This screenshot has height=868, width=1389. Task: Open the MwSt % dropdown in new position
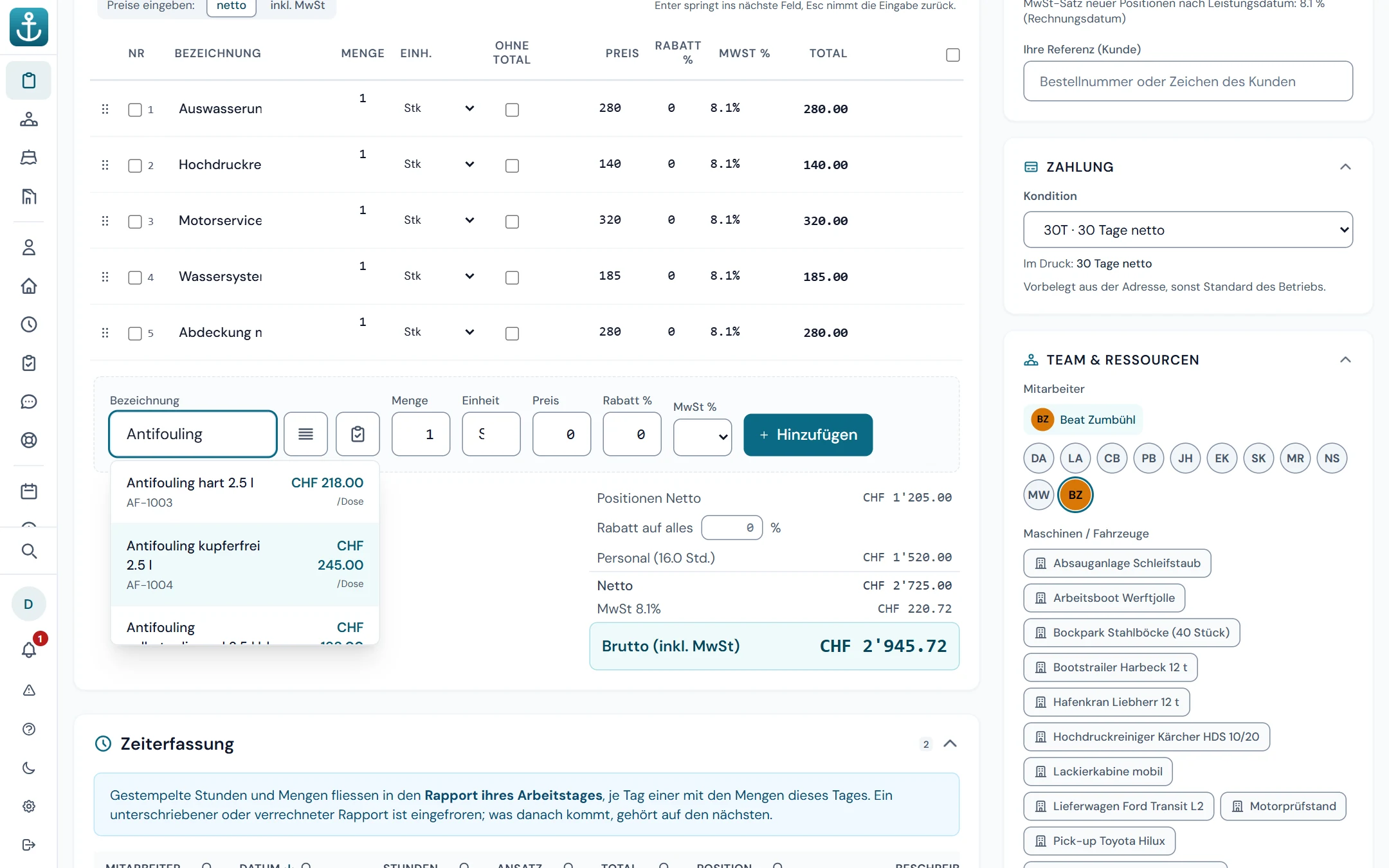(x=702, y=437)
